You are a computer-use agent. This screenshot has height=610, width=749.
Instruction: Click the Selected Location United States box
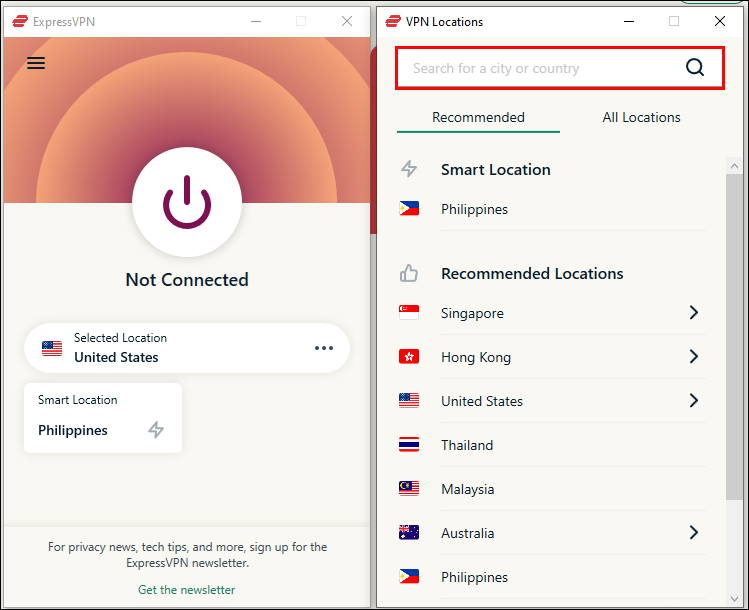187,348
